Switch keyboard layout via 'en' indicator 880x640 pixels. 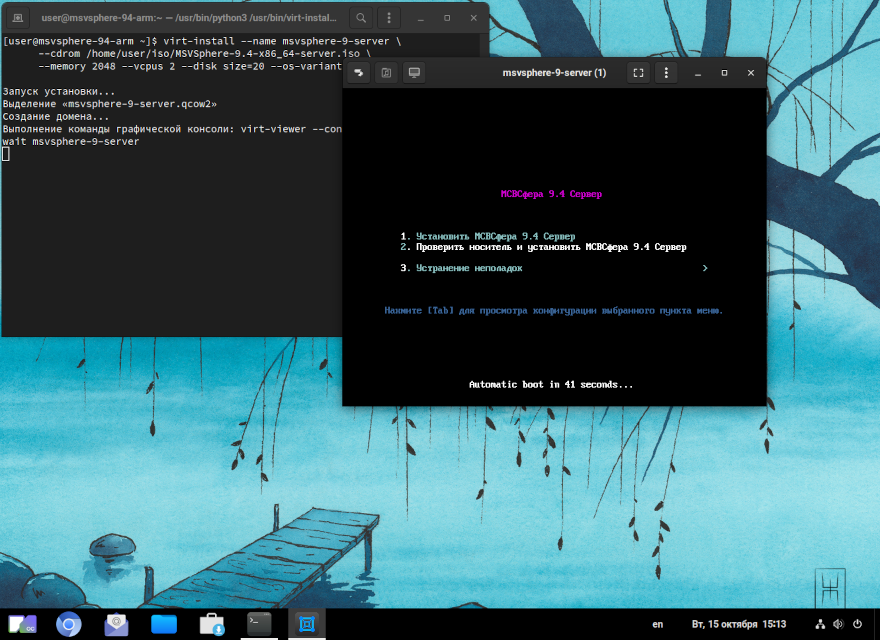(657, 624)
